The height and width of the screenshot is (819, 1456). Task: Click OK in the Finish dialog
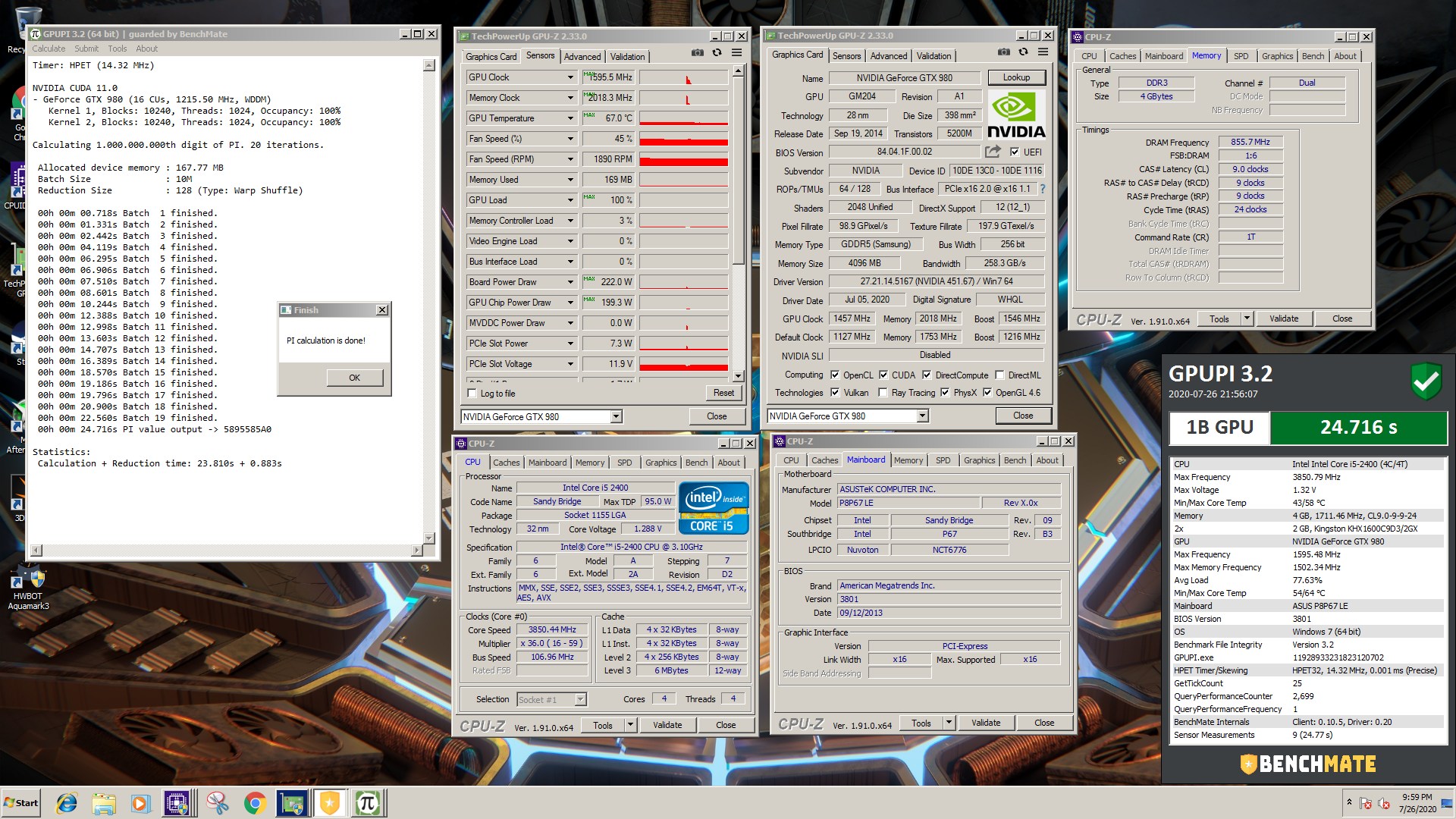pos(354,378)
